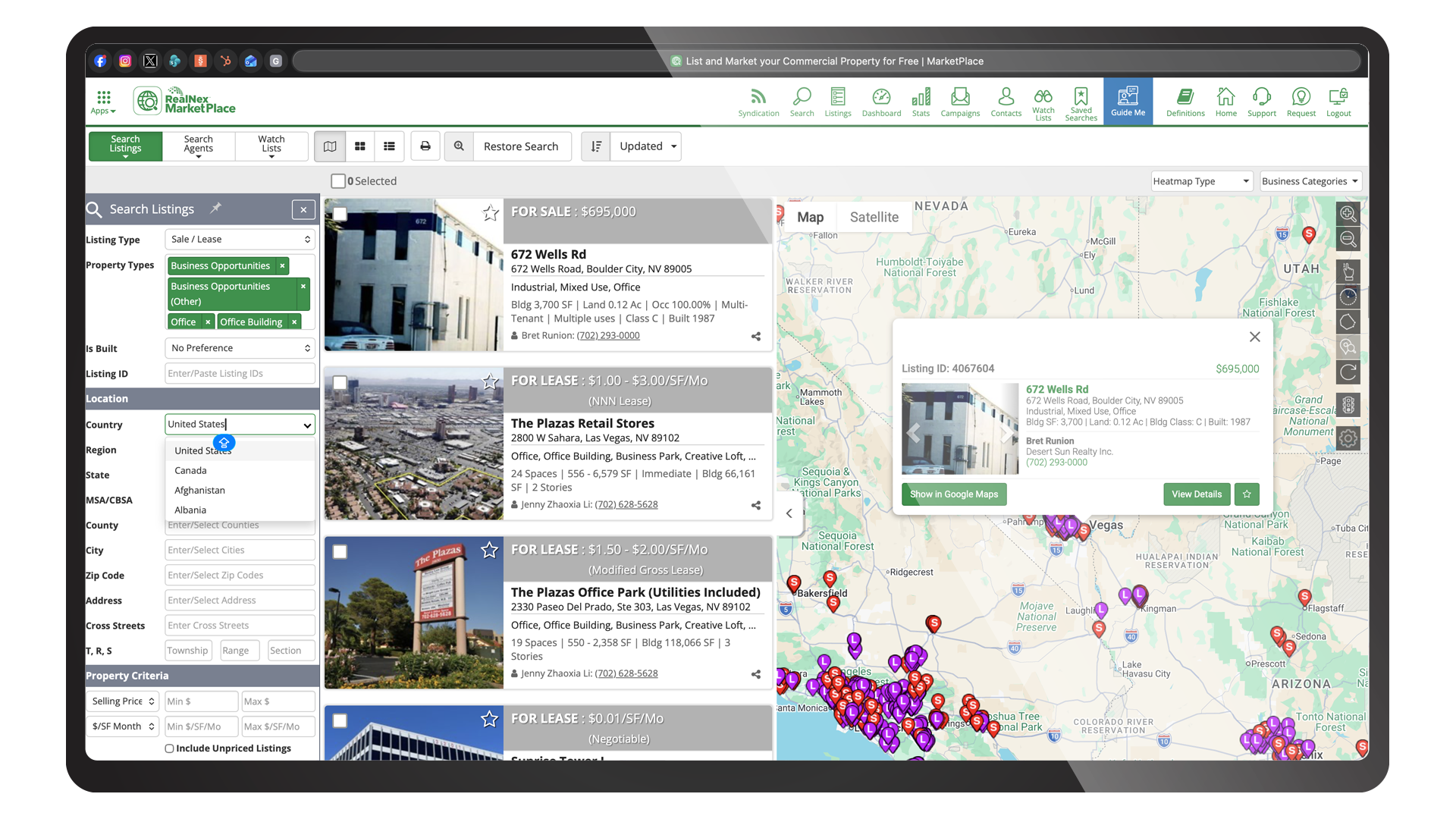Screen dimensions: 1456x819
Task: Open the Heatmap Type dropdown
Action: click(x=1202, y=181)
